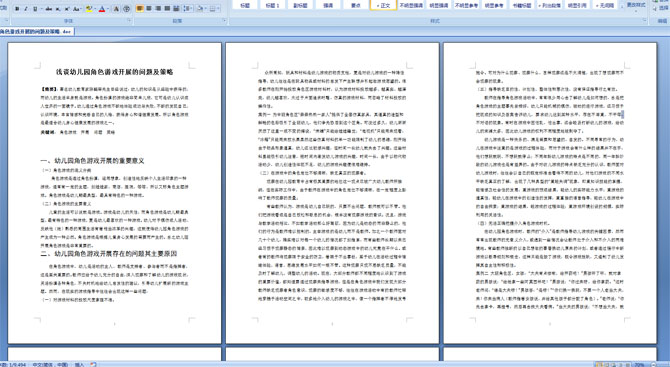Screen dimensions: 670x367
Task: Apply subscript formatting
Action: coord(58,9)
